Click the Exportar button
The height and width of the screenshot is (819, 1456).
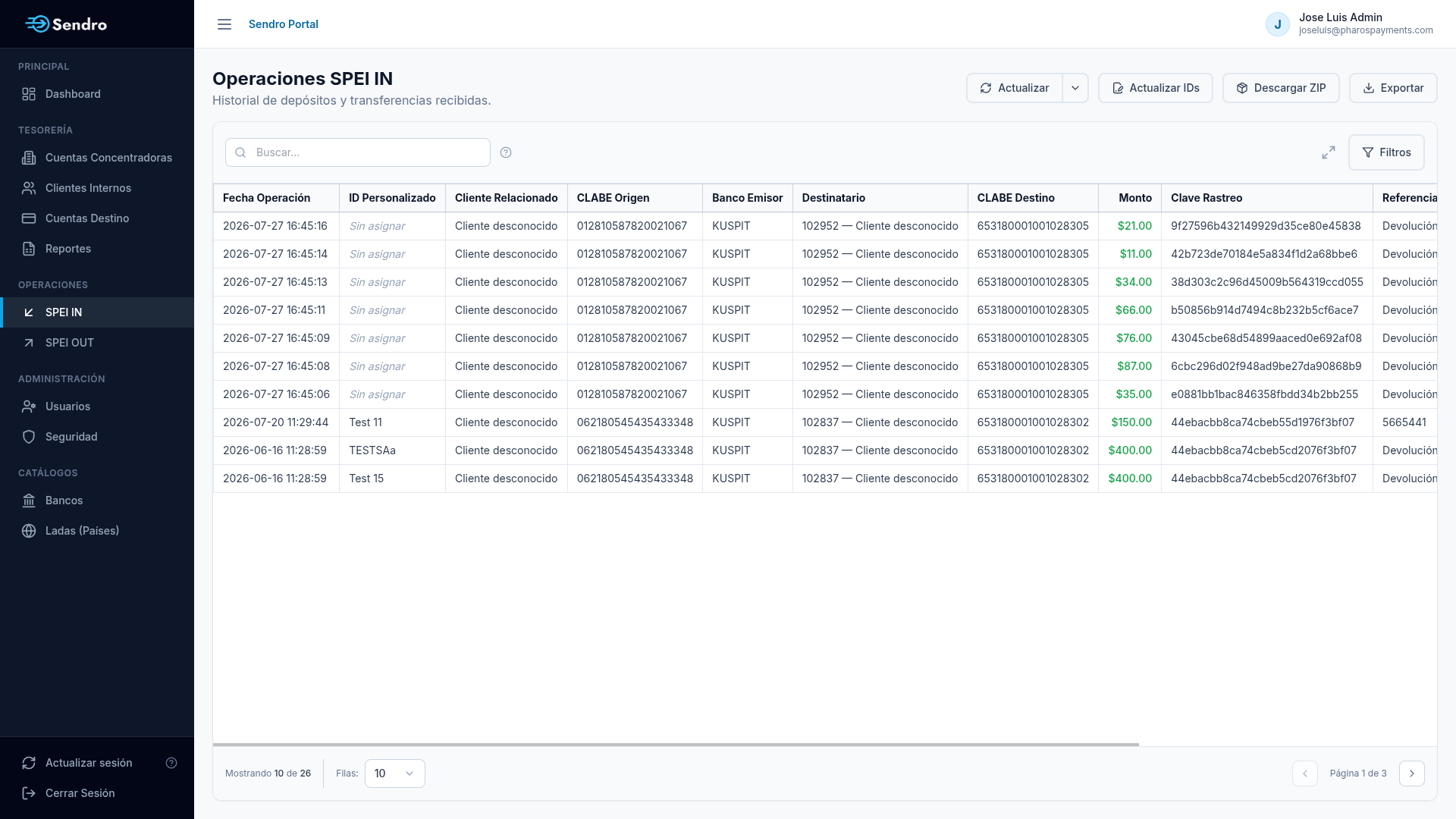pos(1393,88)
